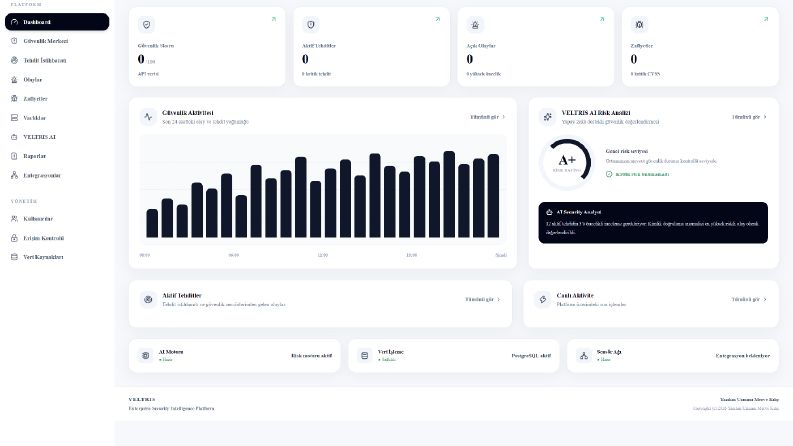Viewport: 793px width, 446px height.
Task: Click the Canlı Aktivite heading
Action: coord(575,295)
